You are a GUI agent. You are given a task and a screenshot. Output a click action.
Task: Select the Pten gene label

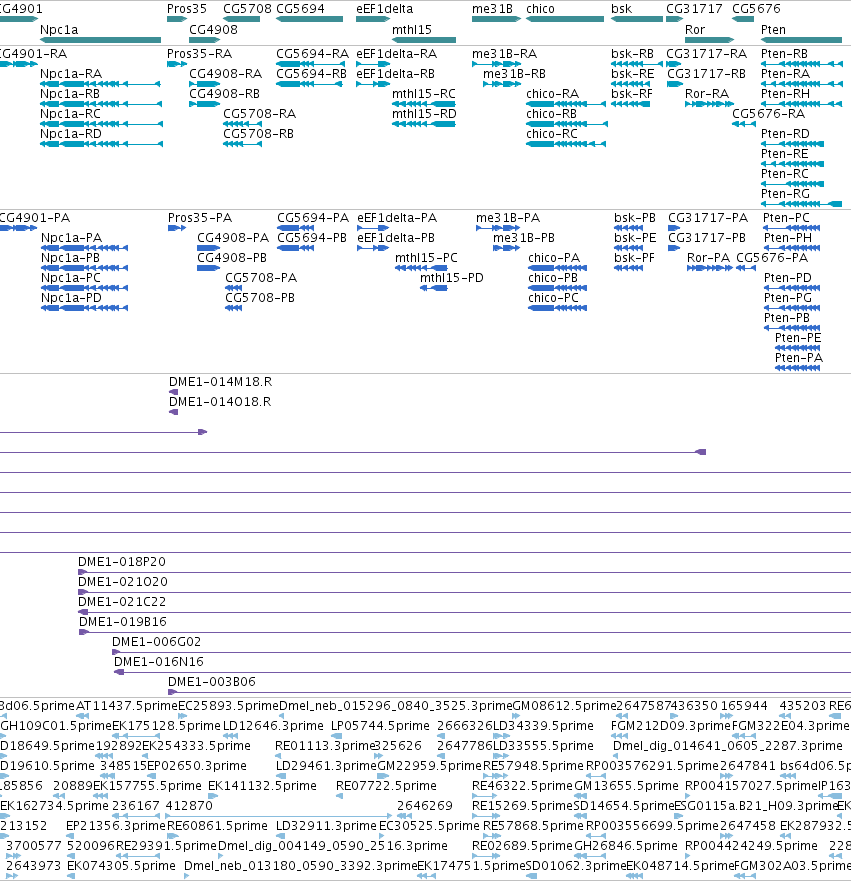tap(773, 30)
